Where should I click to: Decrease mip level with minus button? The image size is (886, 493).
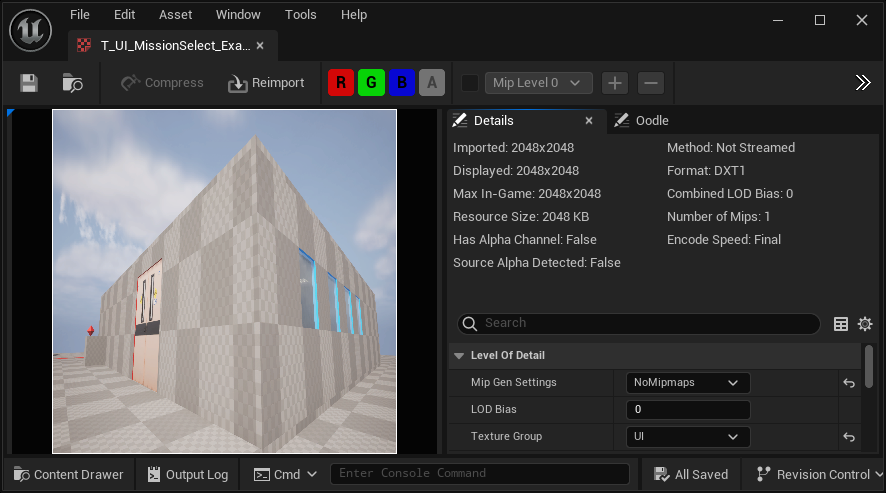(x=651, y=83)
